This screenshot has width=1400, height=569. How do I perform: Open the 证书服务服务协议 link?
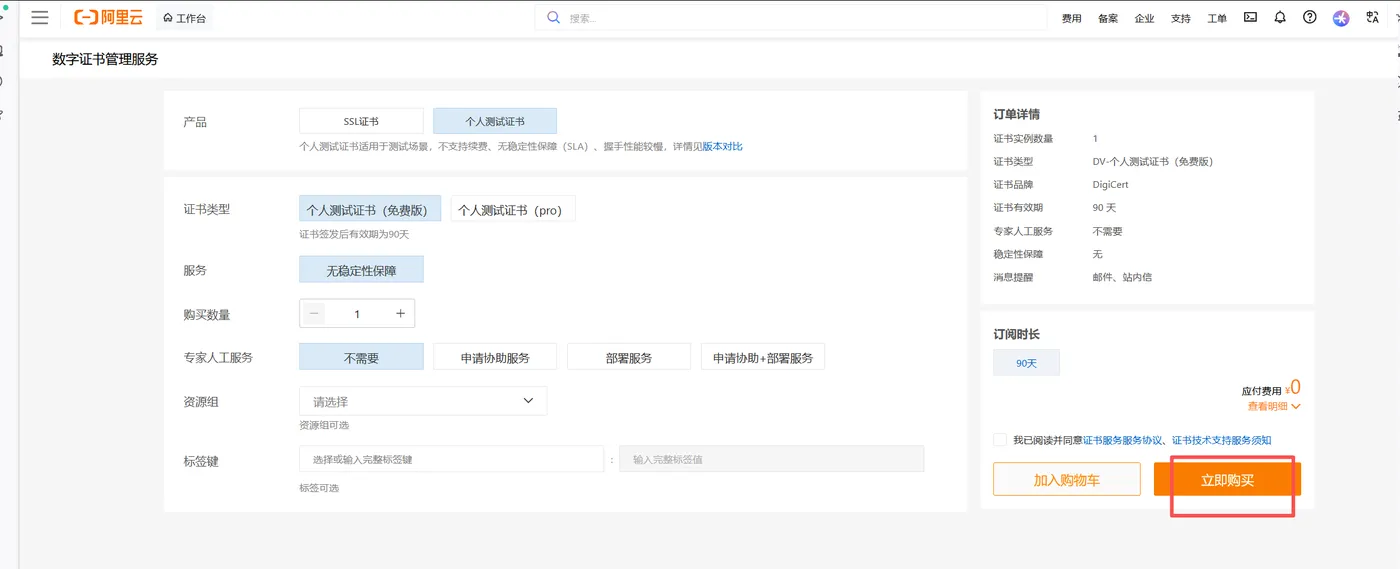click(1123, 440)
